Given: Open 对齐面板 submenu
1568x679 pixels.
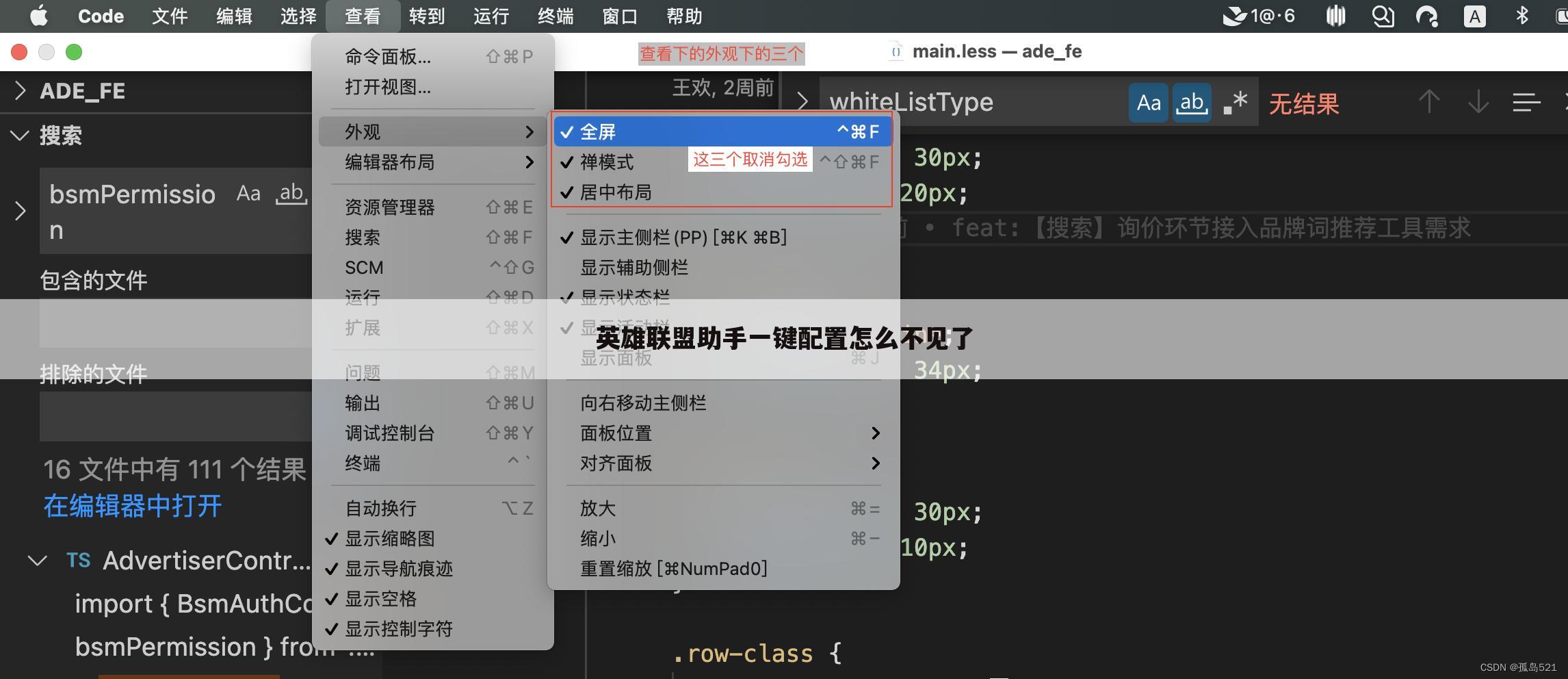Looking at the screenshot, I should (723, 463).
